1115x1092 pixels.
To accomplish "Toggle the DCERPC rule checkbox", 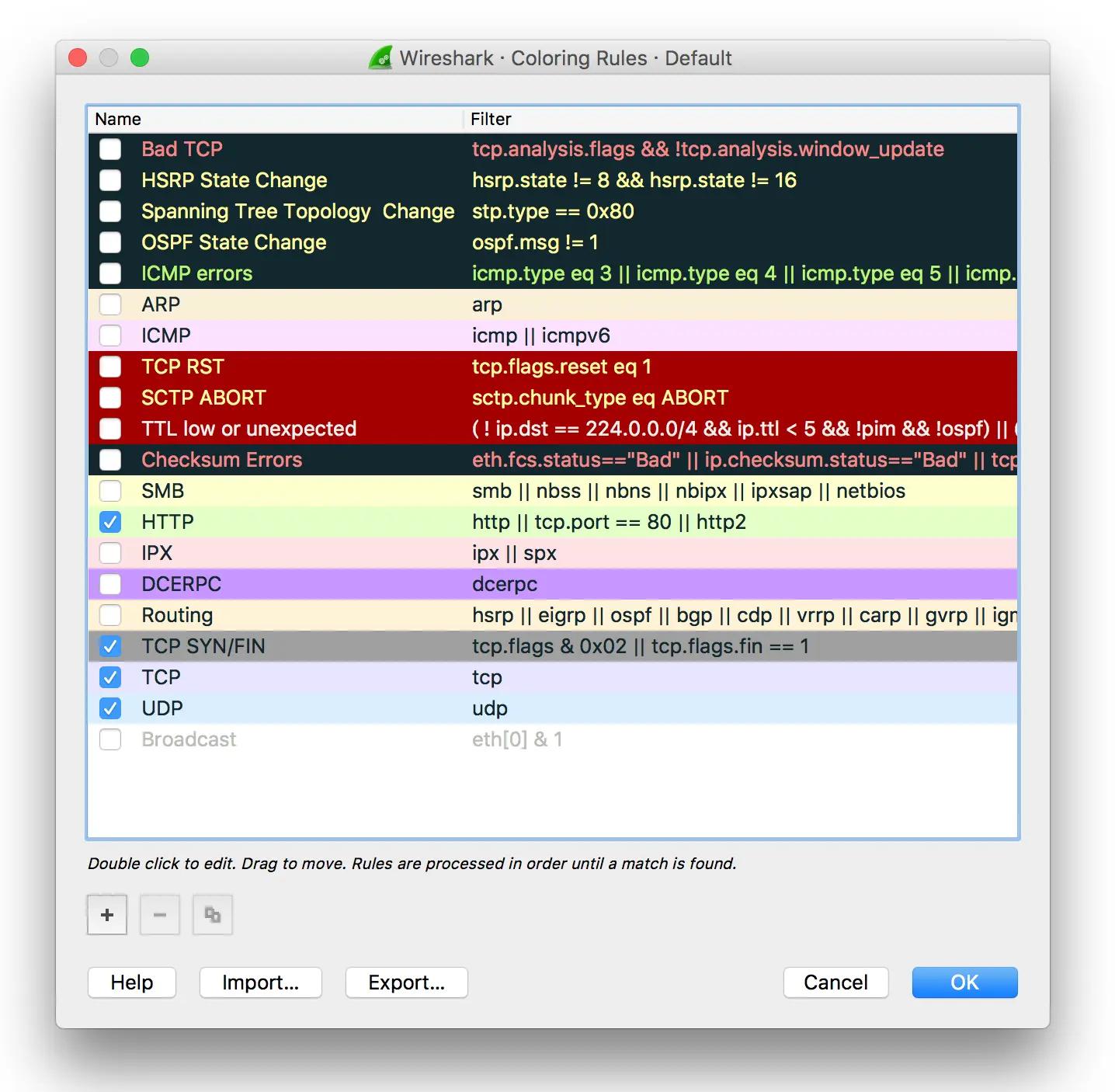I will [x=110, y=584].
